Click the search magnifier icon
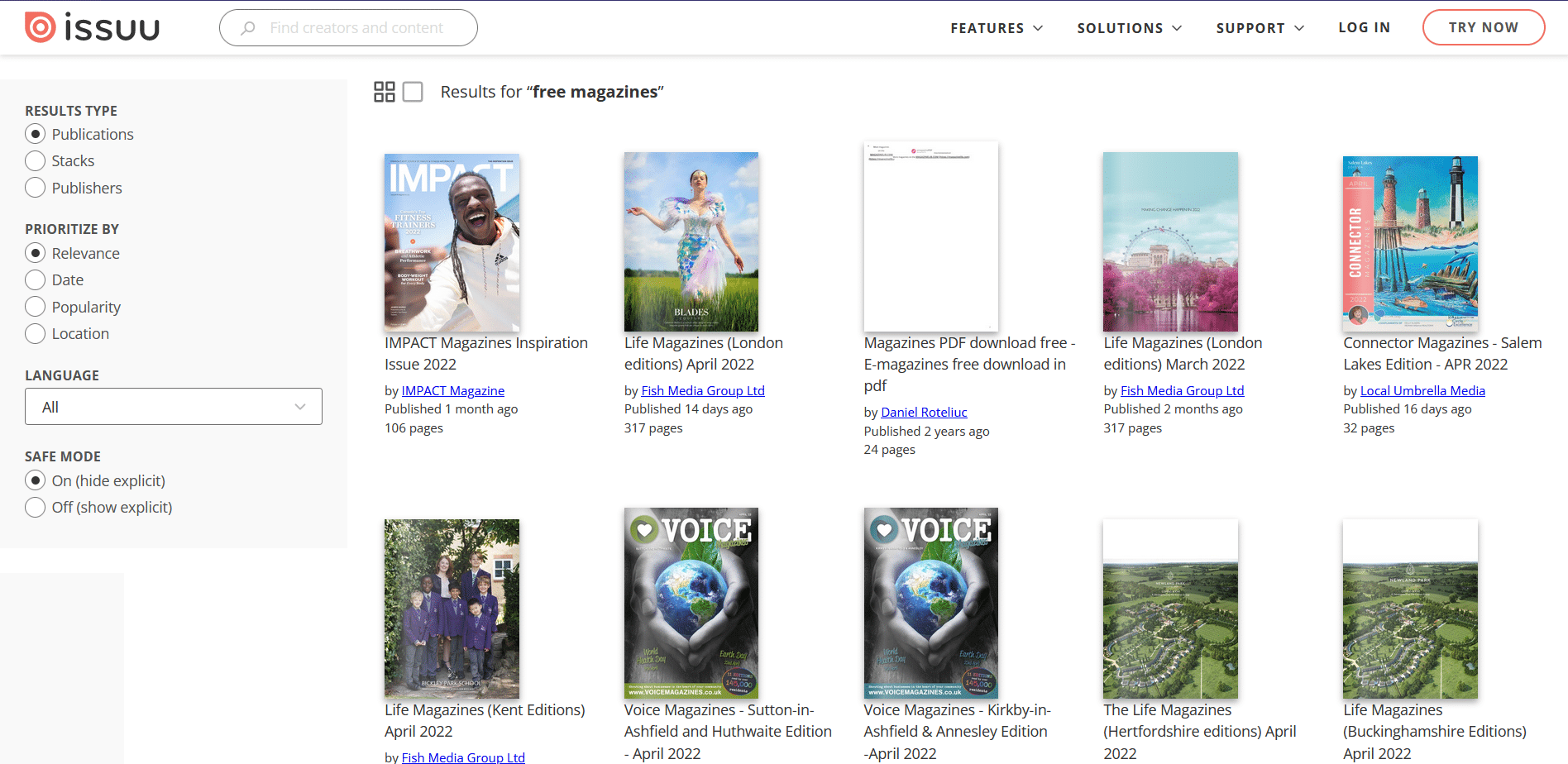This screenshot has width=1568, height=764. coord(248,28)
